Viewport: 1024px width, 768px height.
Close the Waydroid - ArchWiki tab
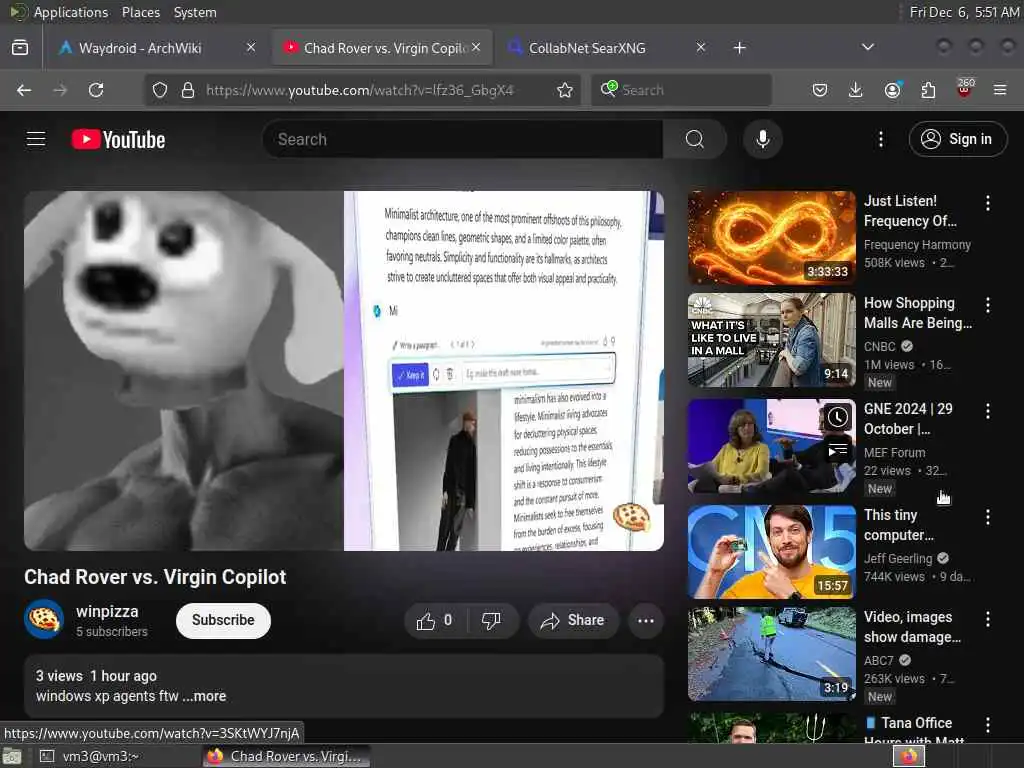251,47
